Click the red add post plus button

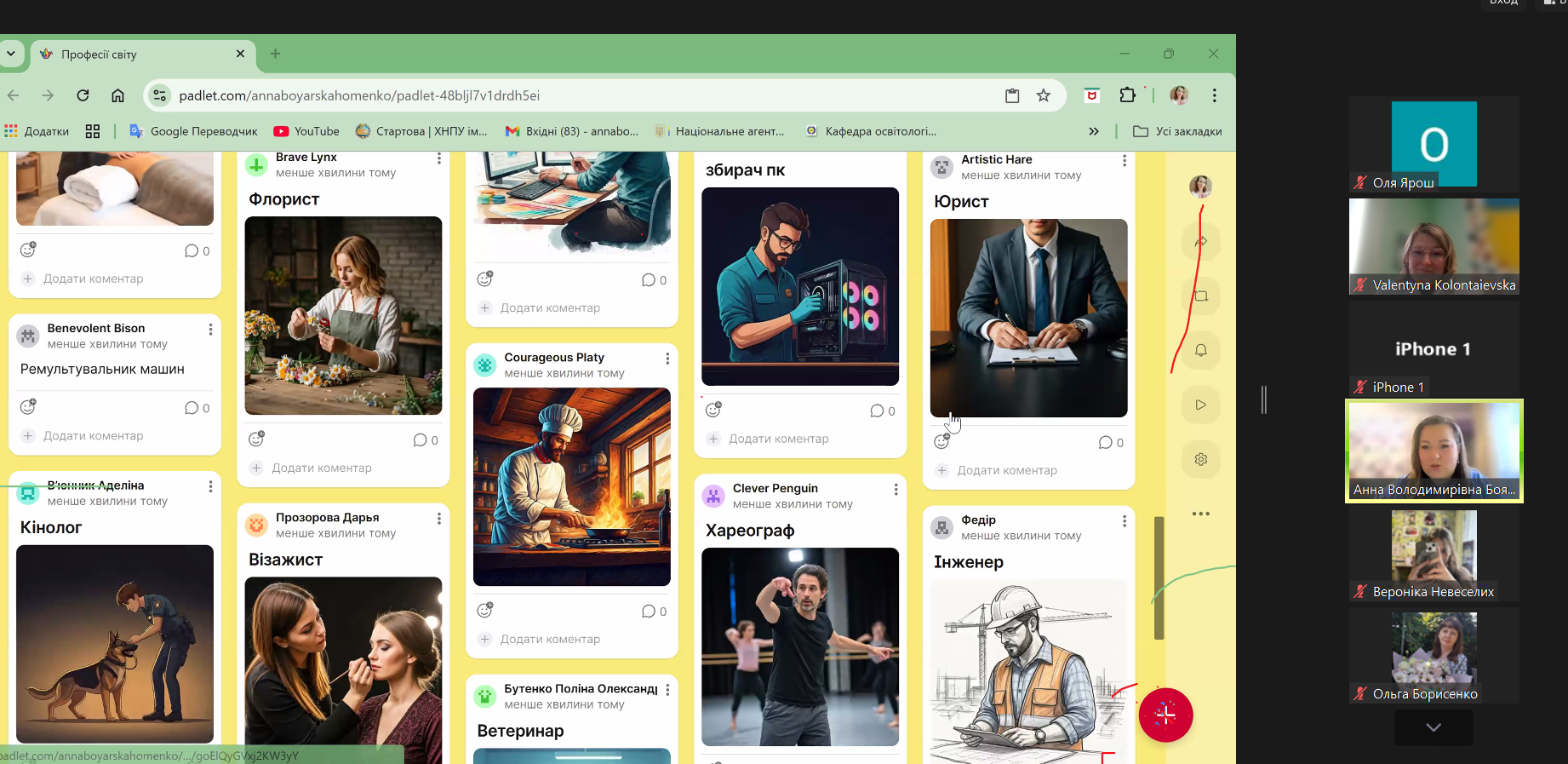tap(1165, 715)
